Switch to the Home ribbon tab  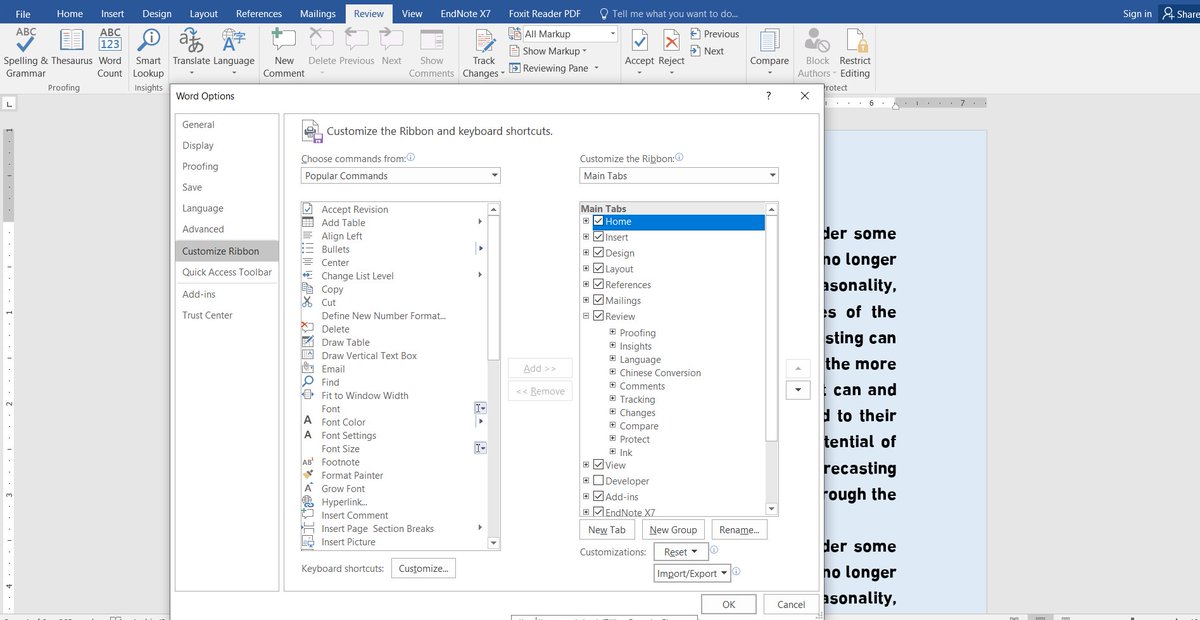[x=70, y=14]
